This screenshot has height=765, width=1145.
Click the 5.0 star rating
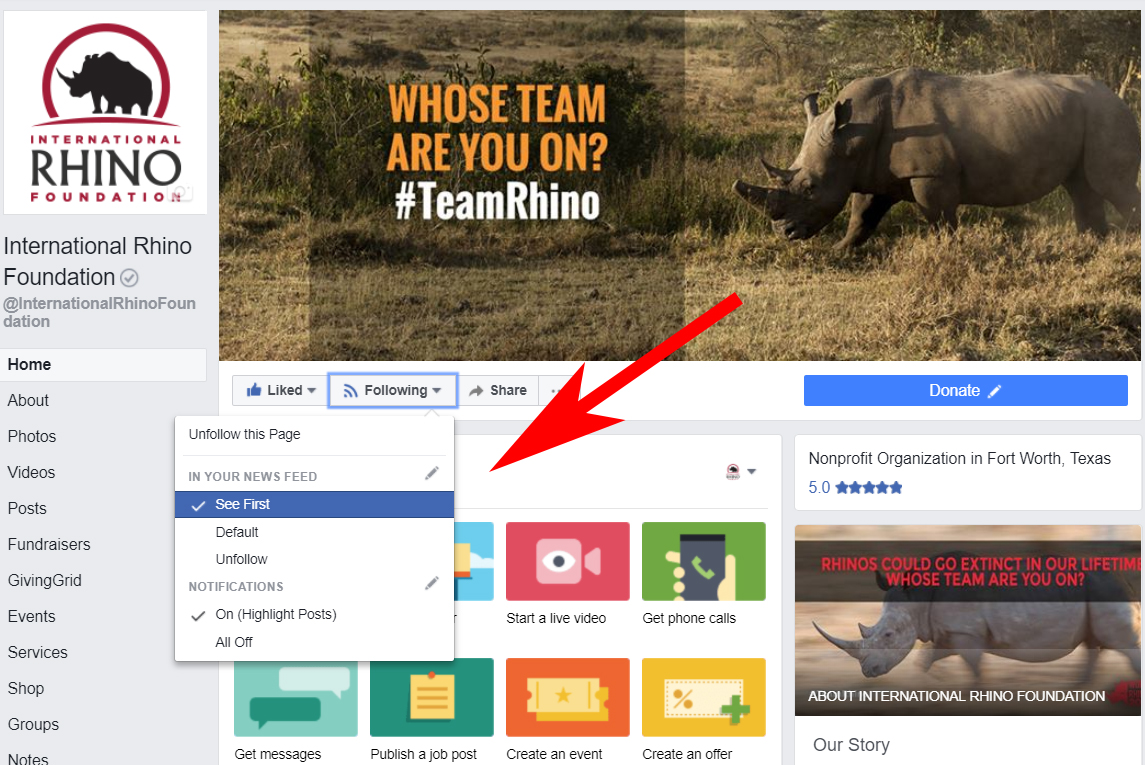855,488
